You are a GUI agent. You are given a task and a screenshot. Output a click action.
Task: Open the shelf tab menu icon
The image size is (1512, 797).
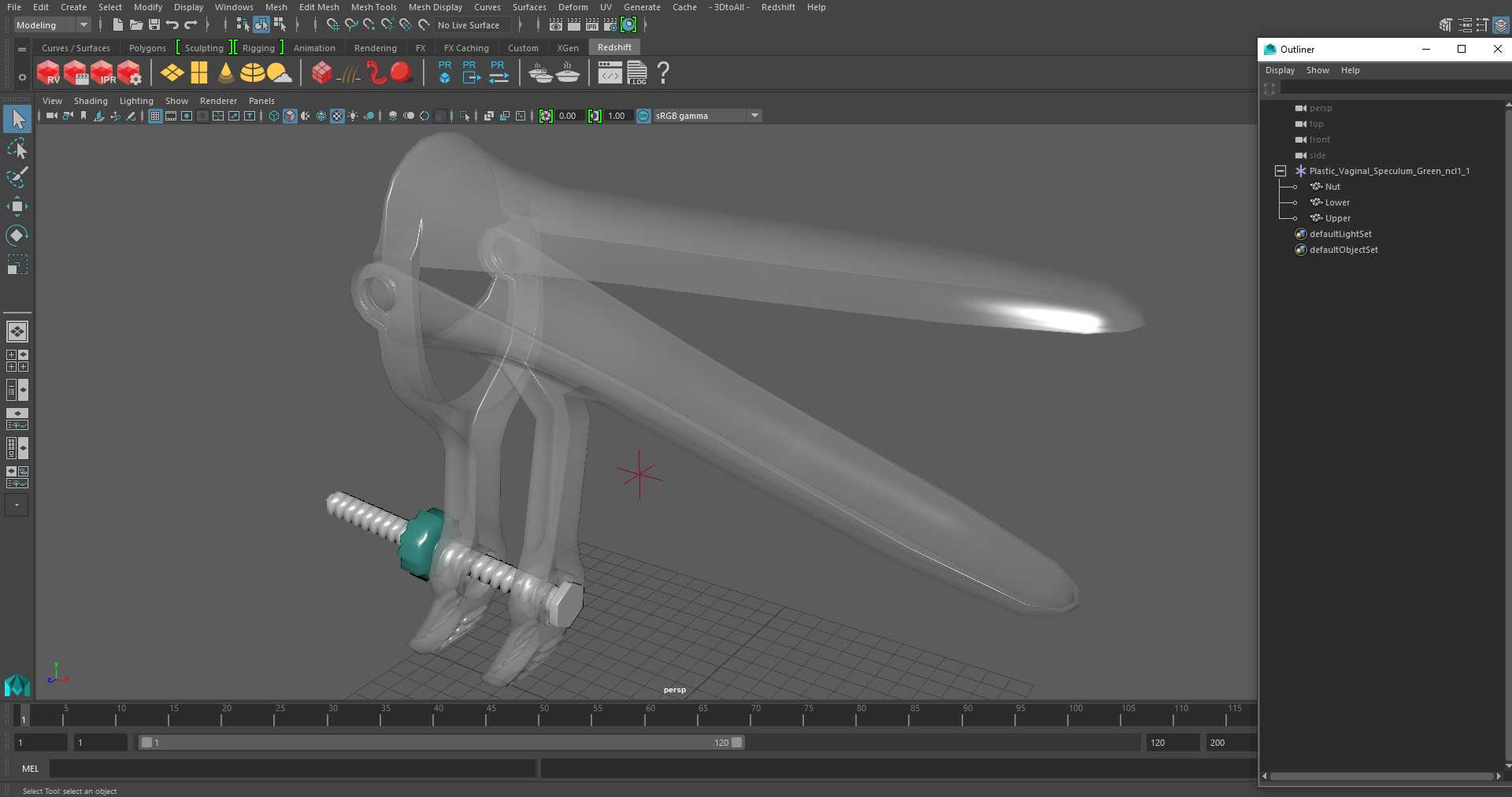click(22, 49)
